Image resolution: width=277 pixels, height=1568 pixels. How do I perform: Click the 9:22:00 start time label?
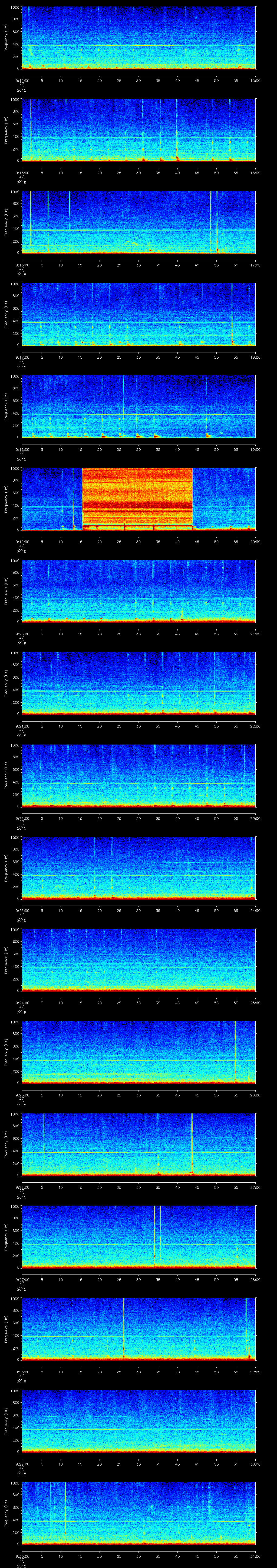22,819
